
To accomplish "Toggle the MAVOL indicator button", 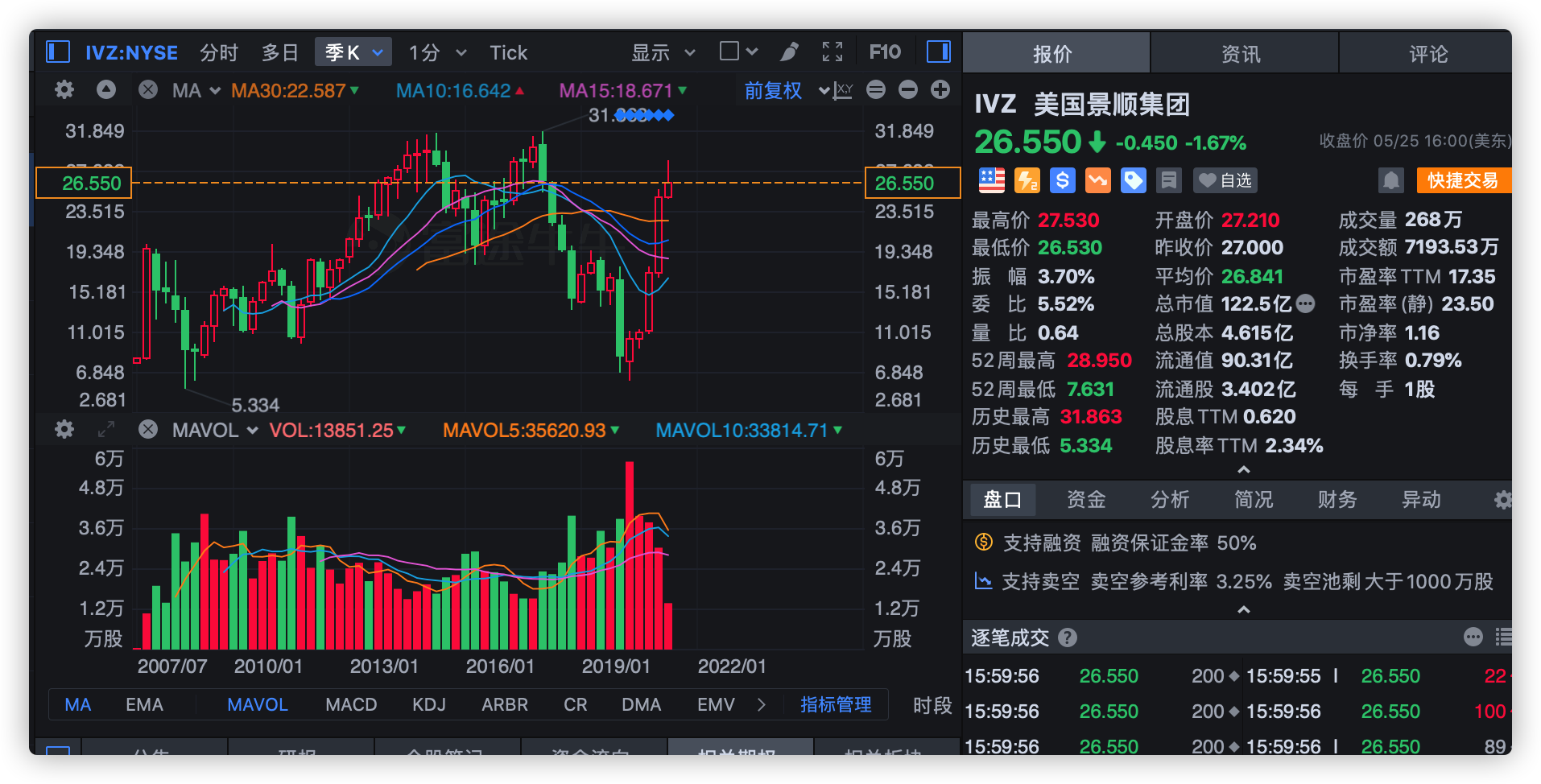I will pyautogui.click(x=258, y=705).
